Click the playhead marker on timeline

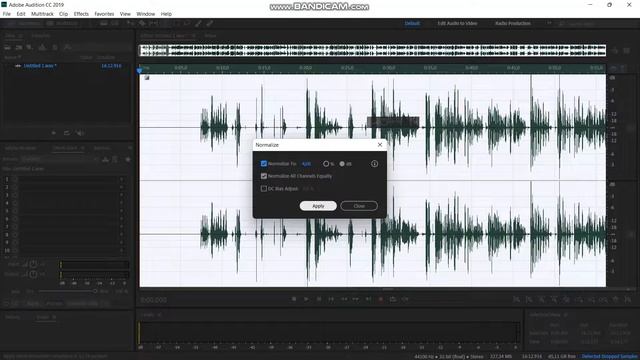(139, 70)
